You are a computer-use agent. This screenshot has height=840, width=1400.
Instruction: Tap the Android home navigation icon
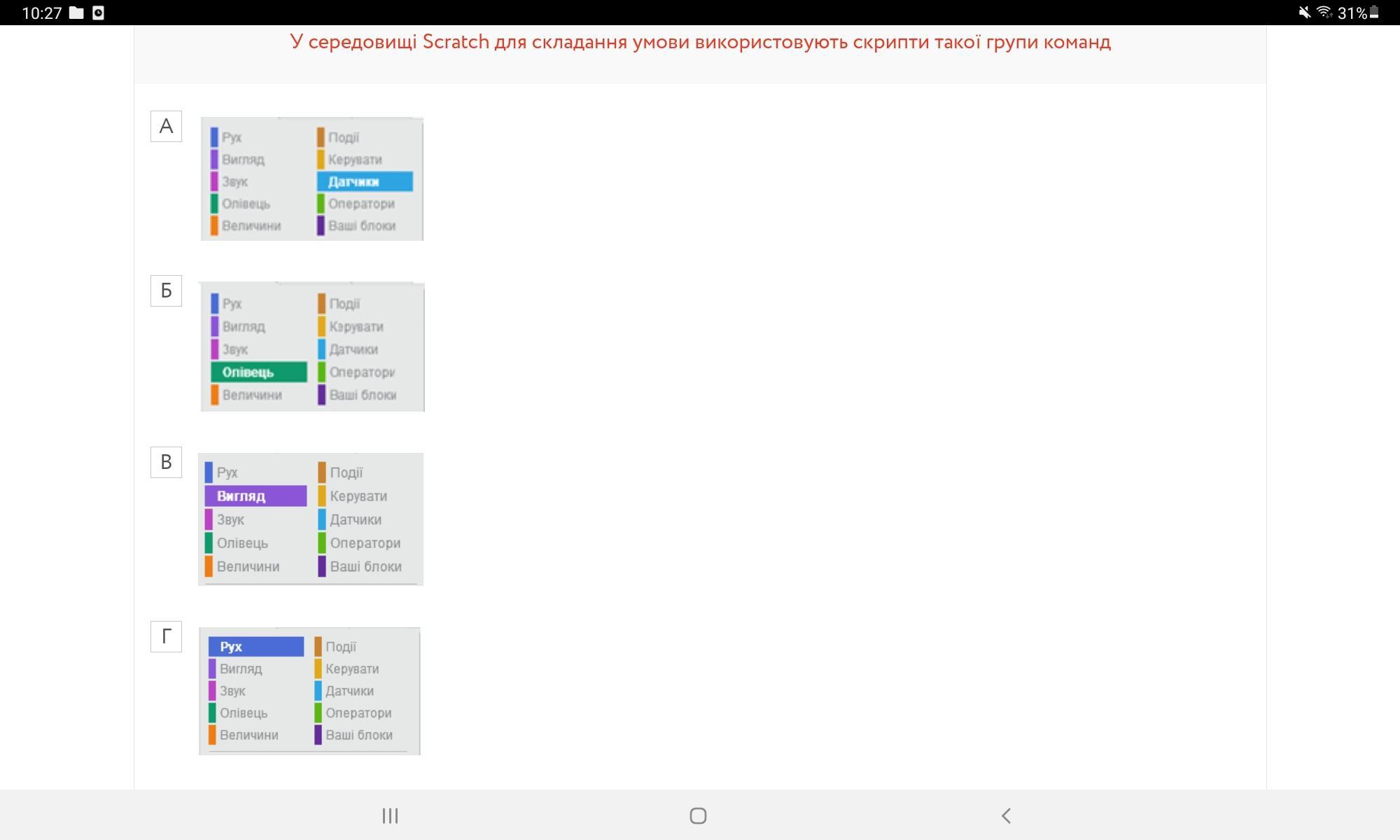tap(698, 815)
